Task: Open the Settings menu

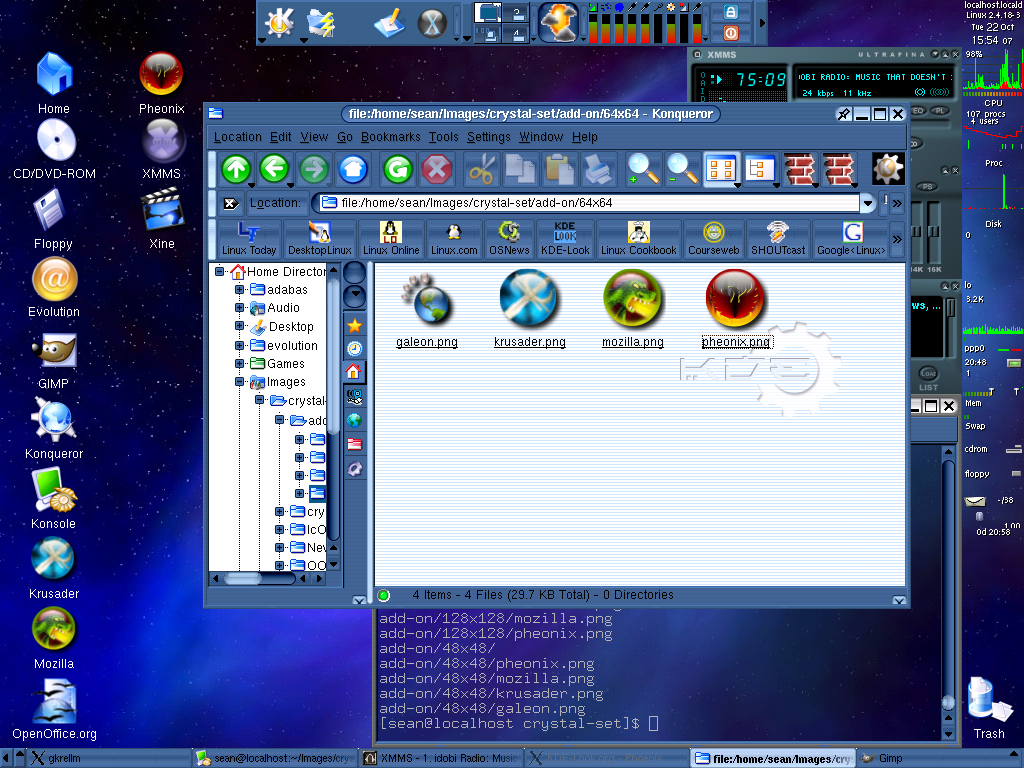Action: 488,137
